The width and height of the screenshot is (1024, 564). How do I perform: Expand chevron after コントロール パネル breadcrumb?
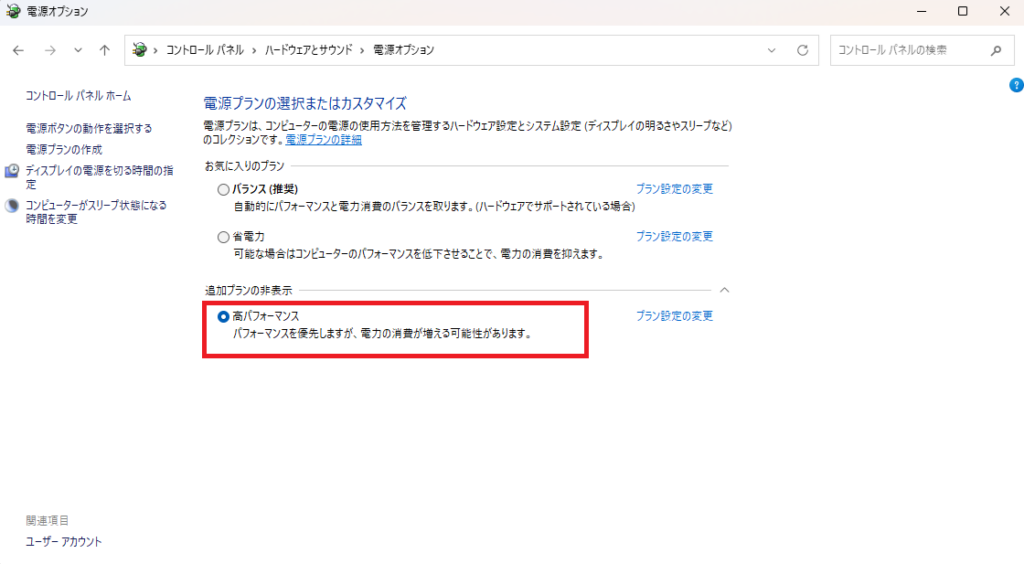point(254,50)
